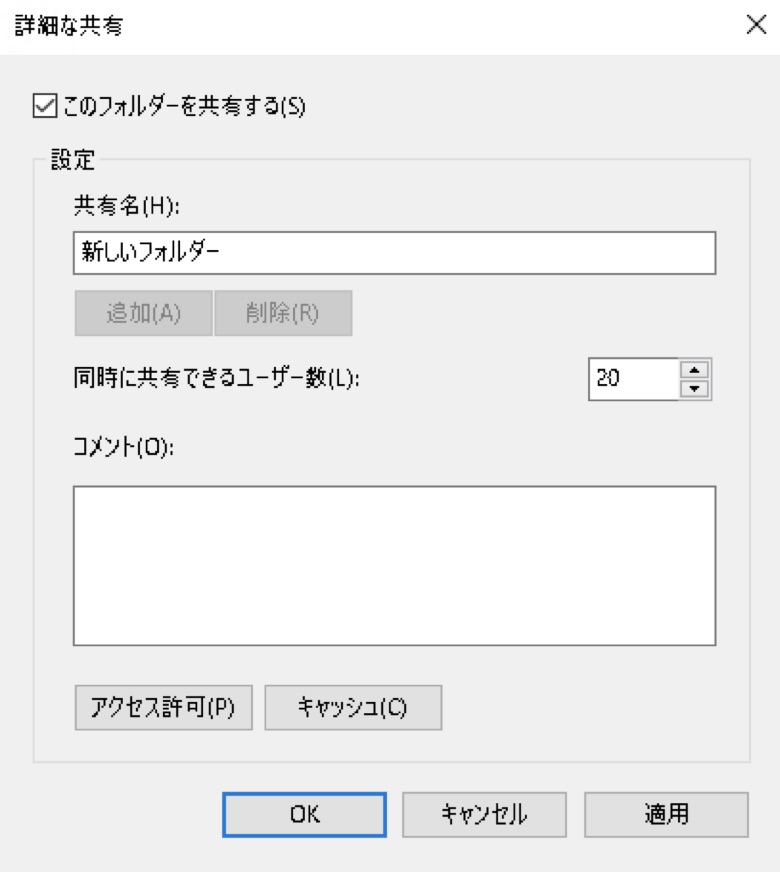The image size is (780, 872).
Task: Click the 詳細な共有 title bar text
Action: coord(68,27)
